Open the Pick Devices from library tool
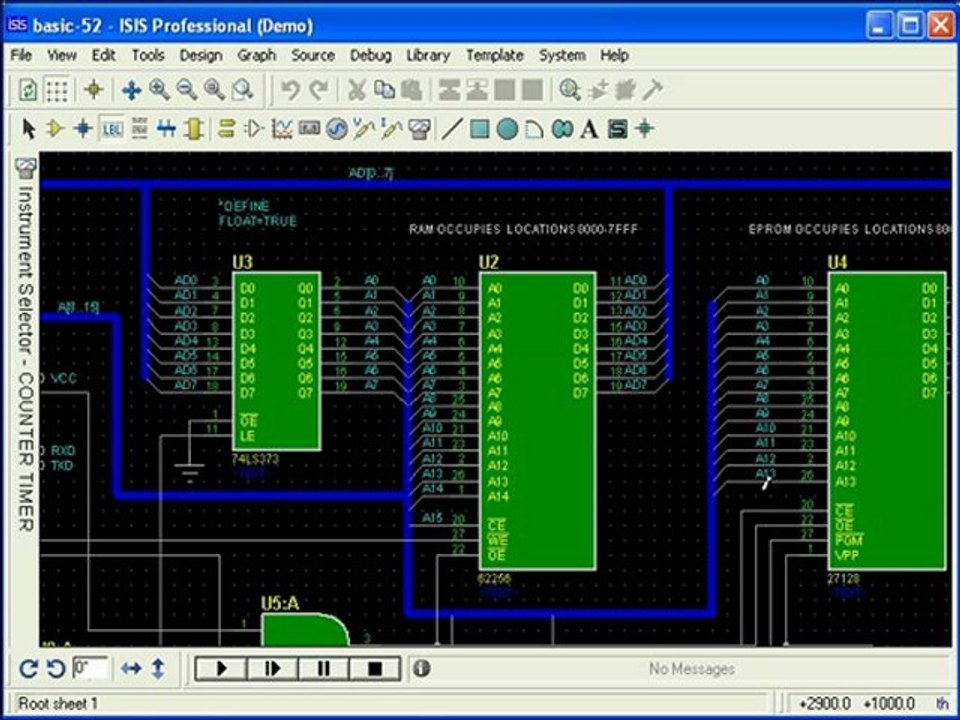 point(569,90)
